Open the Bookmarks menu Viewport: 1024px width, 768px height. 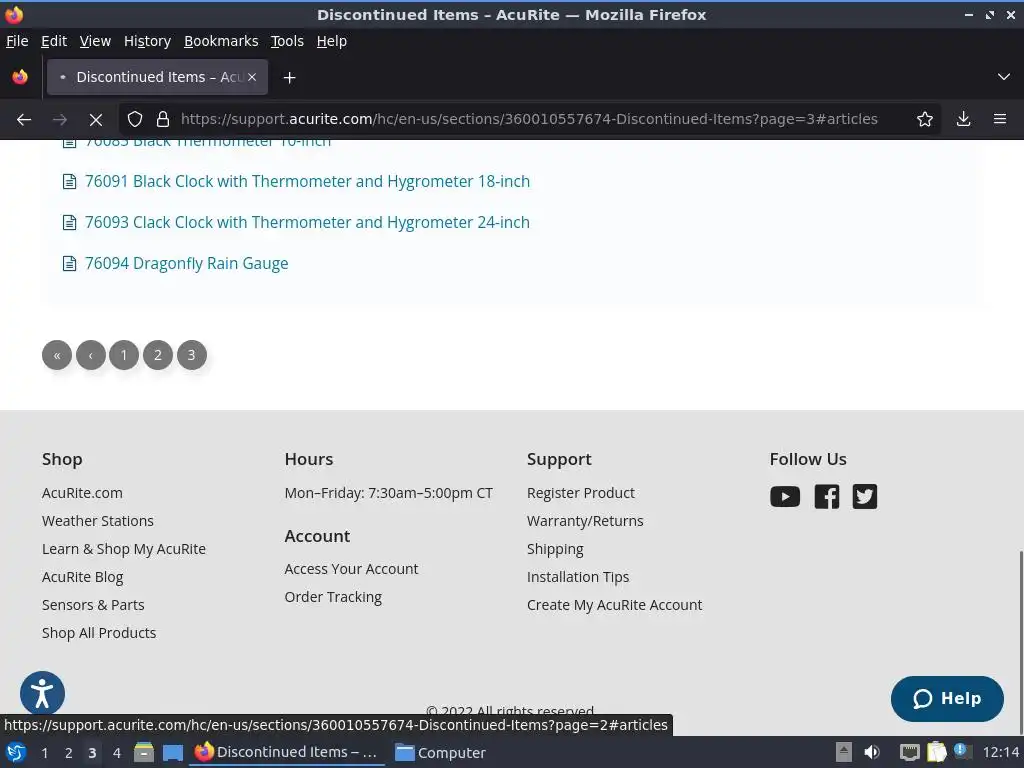tap(221, 41)
